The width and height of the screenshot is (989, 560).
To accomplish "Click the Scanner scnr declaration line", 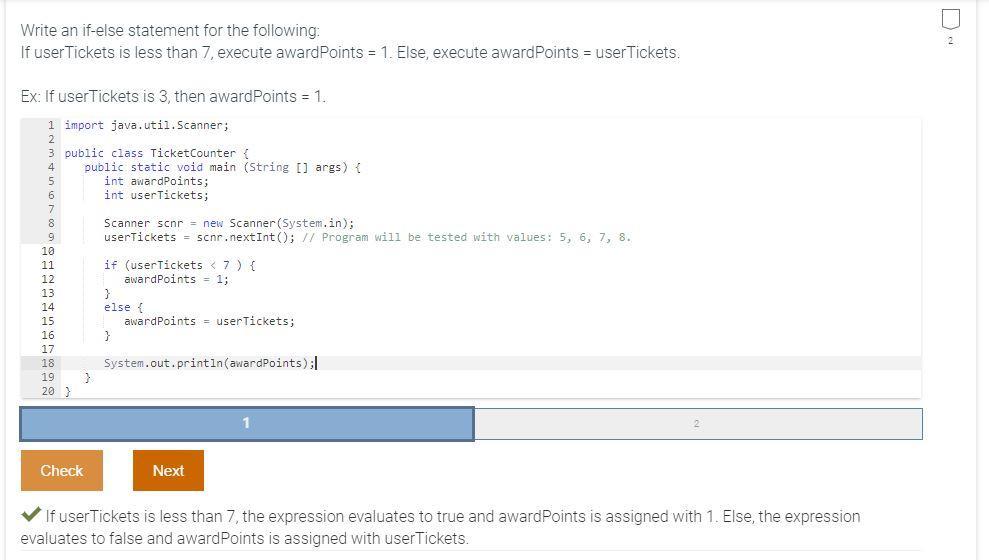I will 229,223.
